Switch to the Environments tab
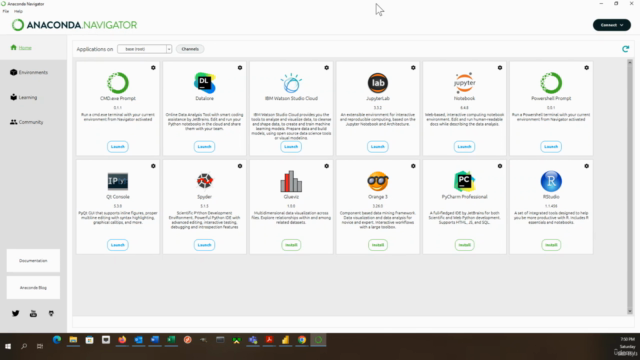 tap(29, 72)
